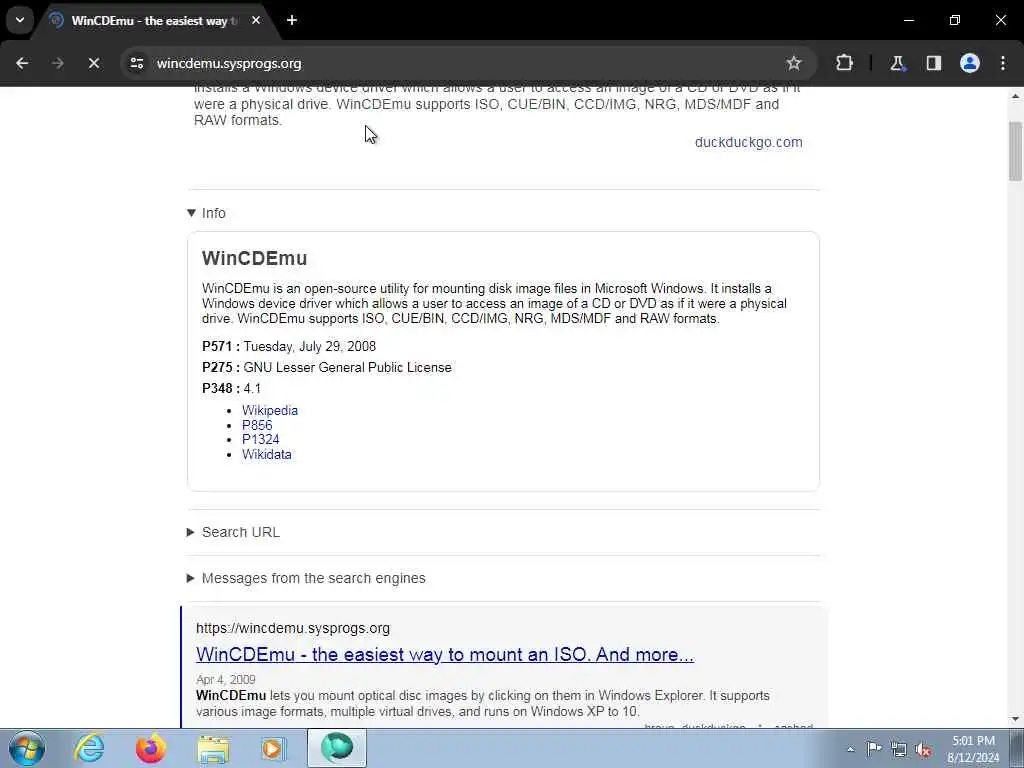Click the https://wincdemu.sysprogs.org result URL
The image size is (1024, 768).
tap(293, 628)
